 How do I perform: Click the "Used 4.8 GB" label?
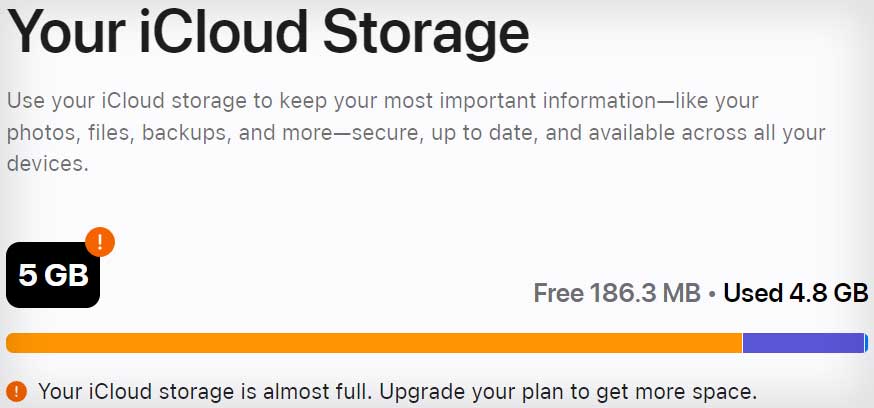(795, 293)
